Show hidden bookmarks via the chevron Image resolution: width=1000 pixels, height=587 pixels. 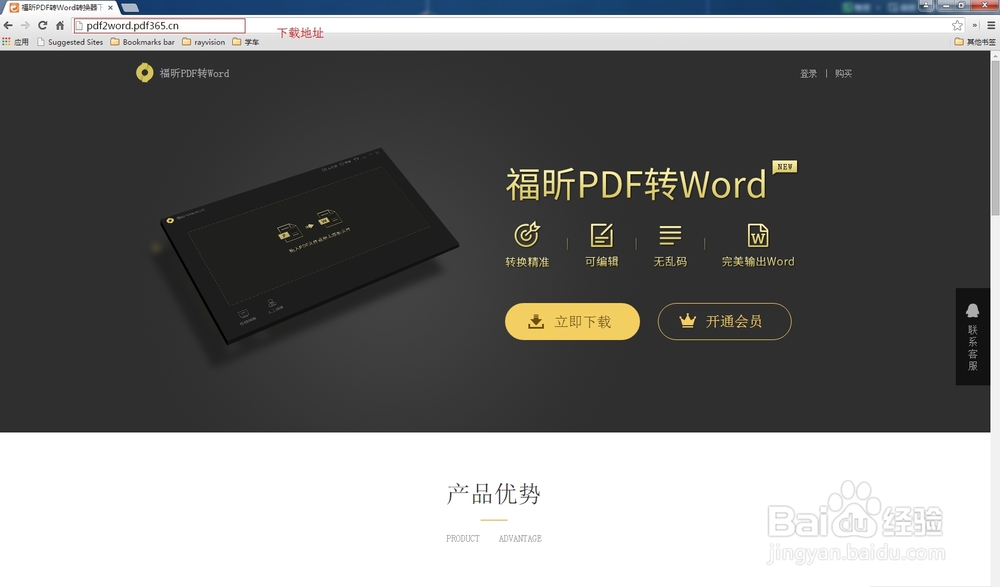click(974, 26)
